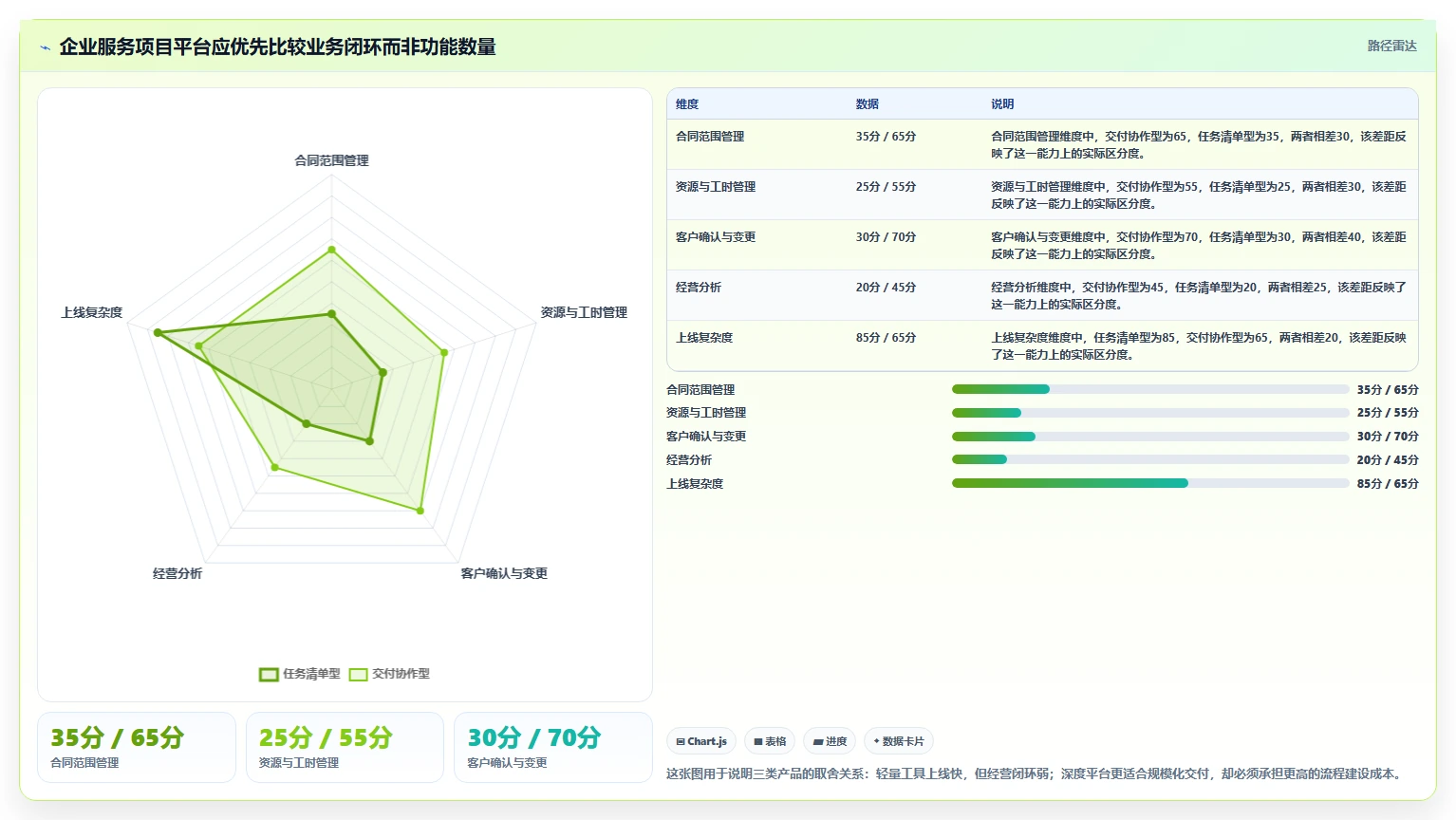Toggle the 任务清单型 legend swatch
This screenshot has height=820, width=1456.
pyautogui.click(x=269, y=674)
